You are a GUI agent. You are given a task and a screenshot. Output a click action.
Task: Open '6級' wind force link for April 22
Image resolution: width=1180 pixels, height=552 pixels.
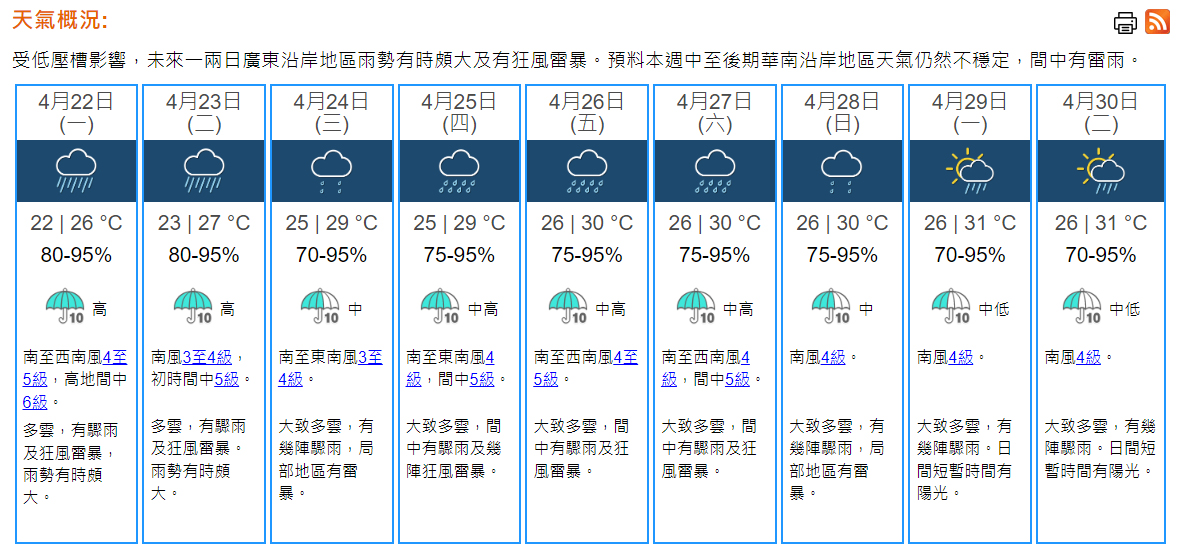pyautogui.click(x=34, y=402)
